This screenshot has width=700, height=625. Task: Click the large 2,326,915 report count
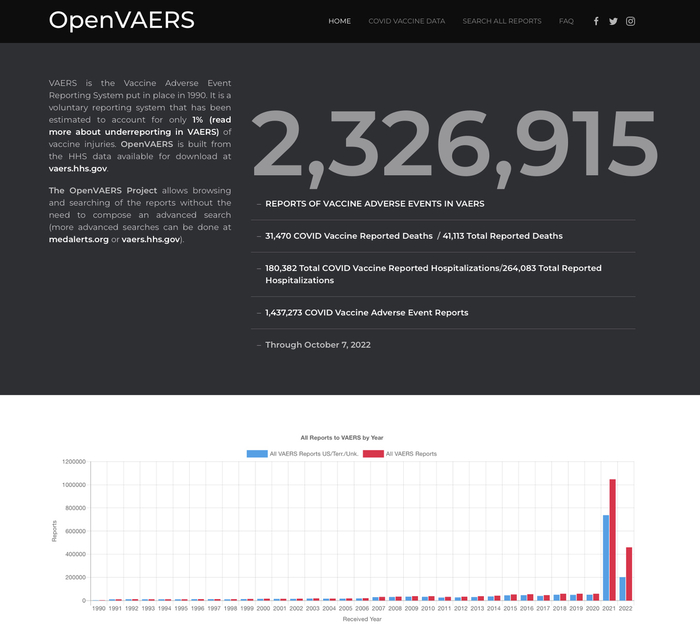pos(454,147)
